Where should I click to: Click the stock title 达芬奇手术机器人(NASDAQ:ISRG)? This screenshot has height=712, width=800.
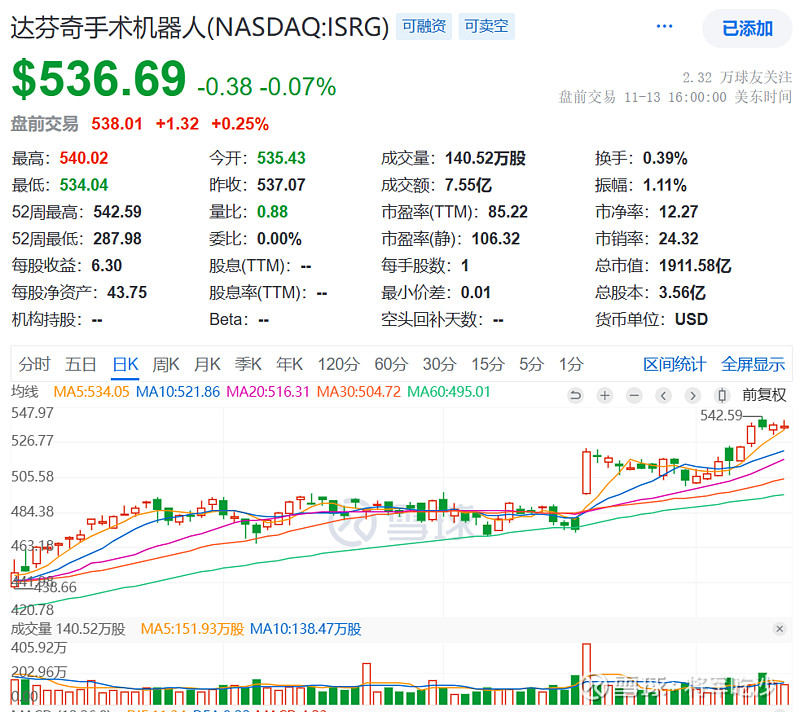pos(200,27)
